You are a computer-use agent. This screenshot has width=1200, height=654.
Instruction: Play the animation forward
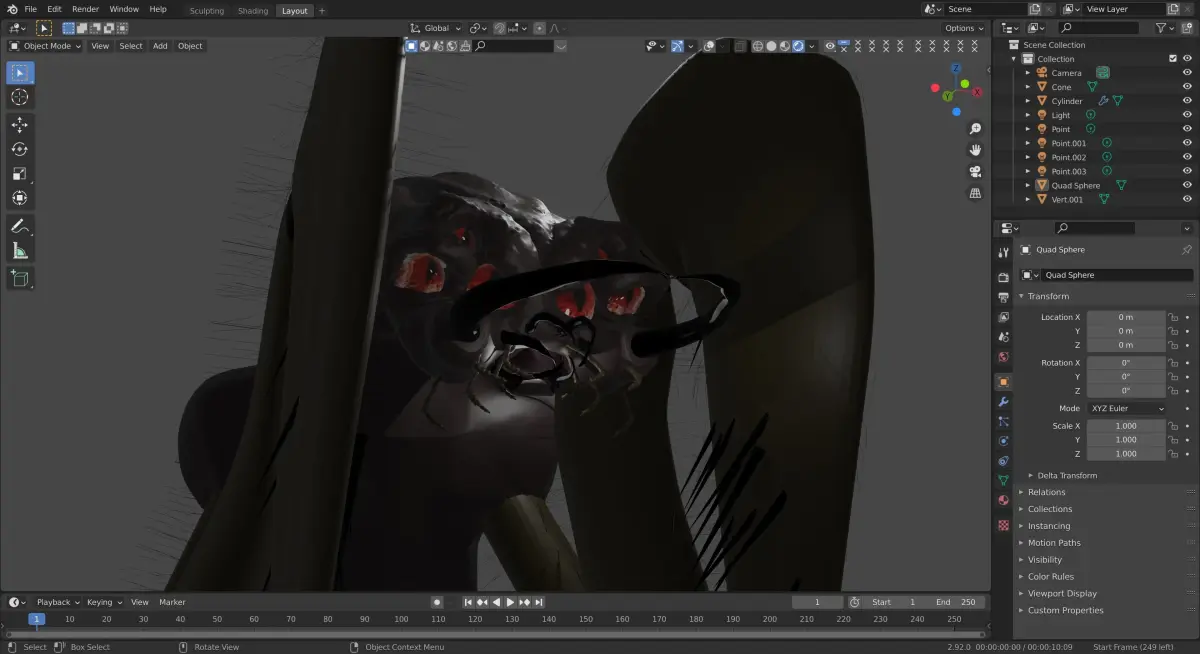(x=510, y=602)
